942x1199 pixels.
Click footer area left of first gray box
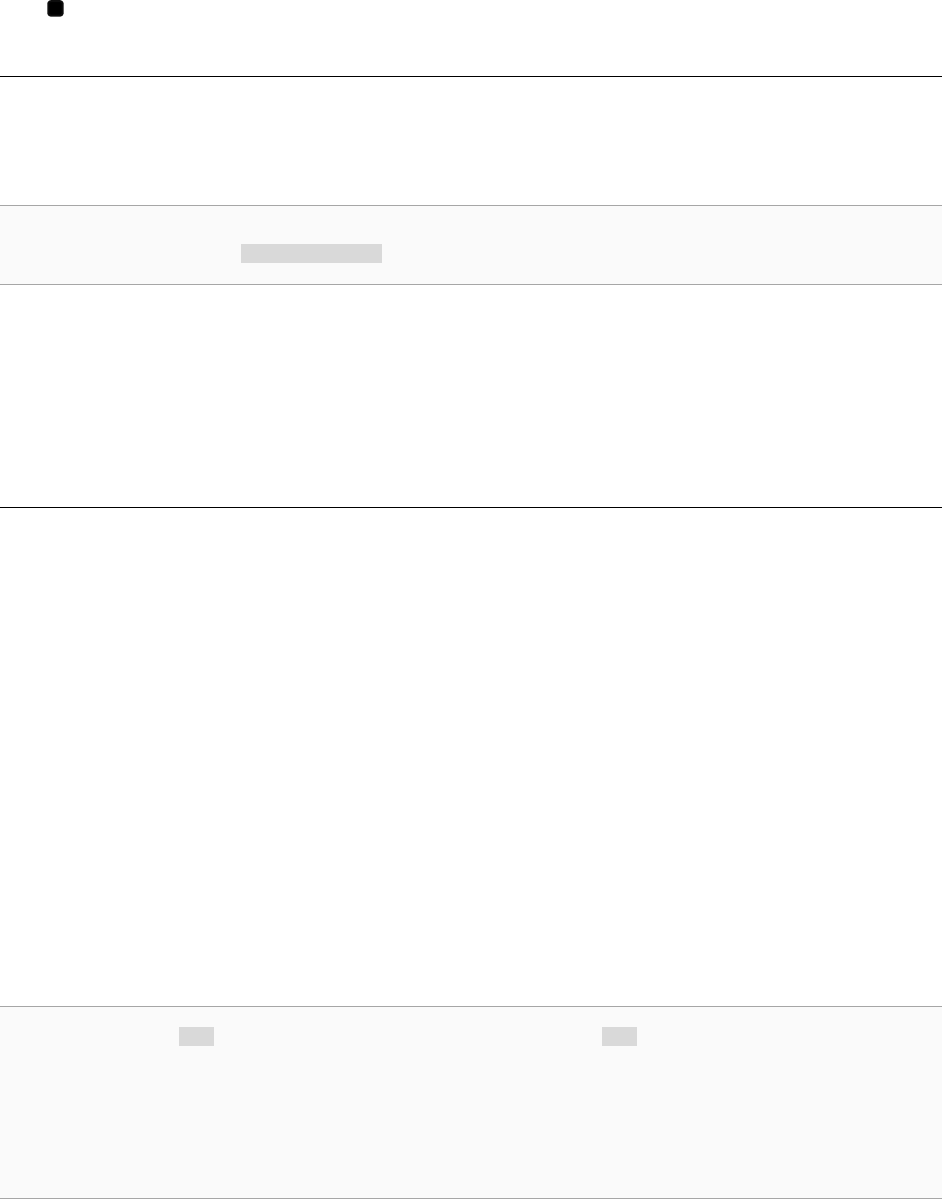point(89,1036)
